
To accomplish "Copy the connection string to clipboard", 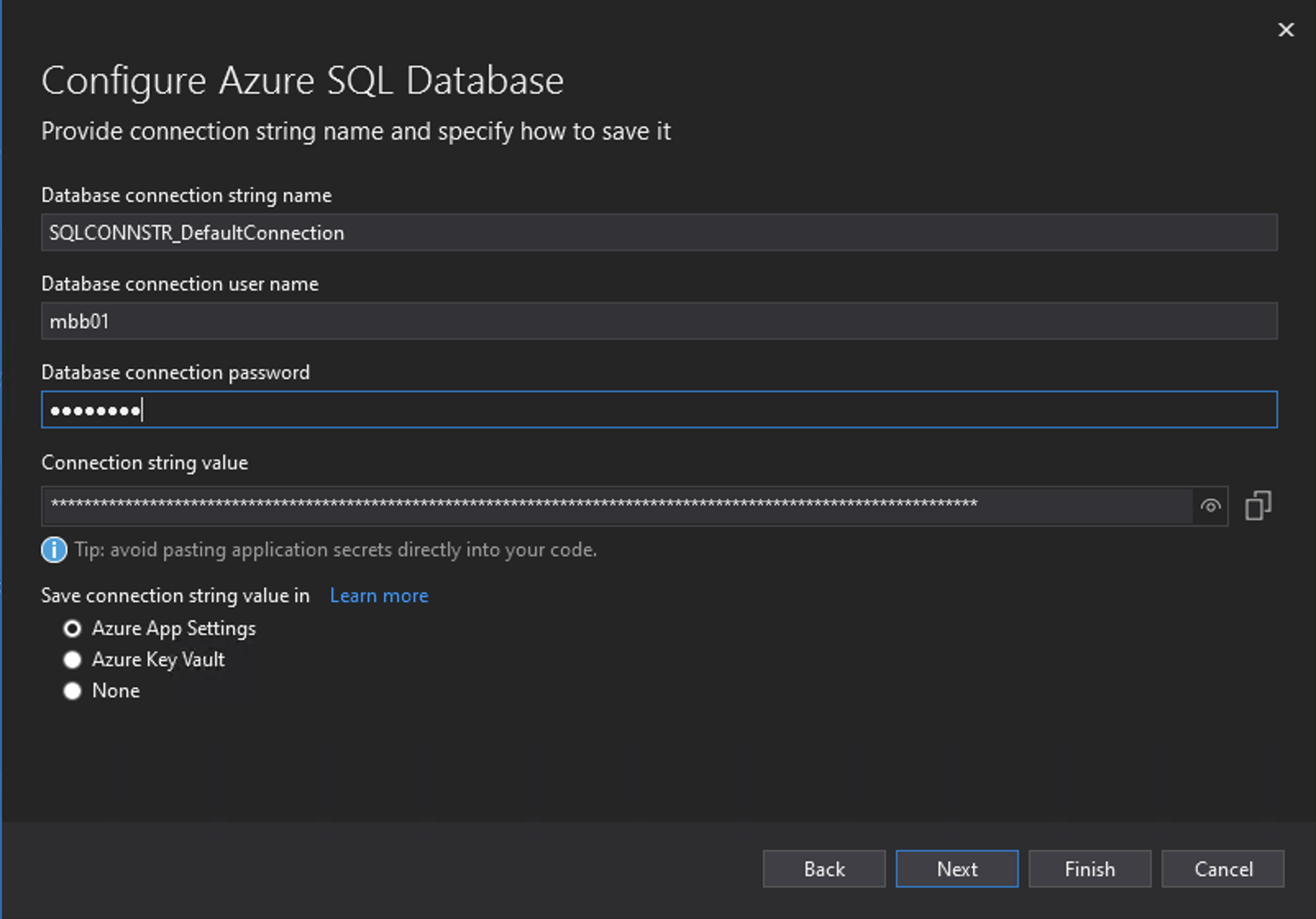I will point(1259,505).
